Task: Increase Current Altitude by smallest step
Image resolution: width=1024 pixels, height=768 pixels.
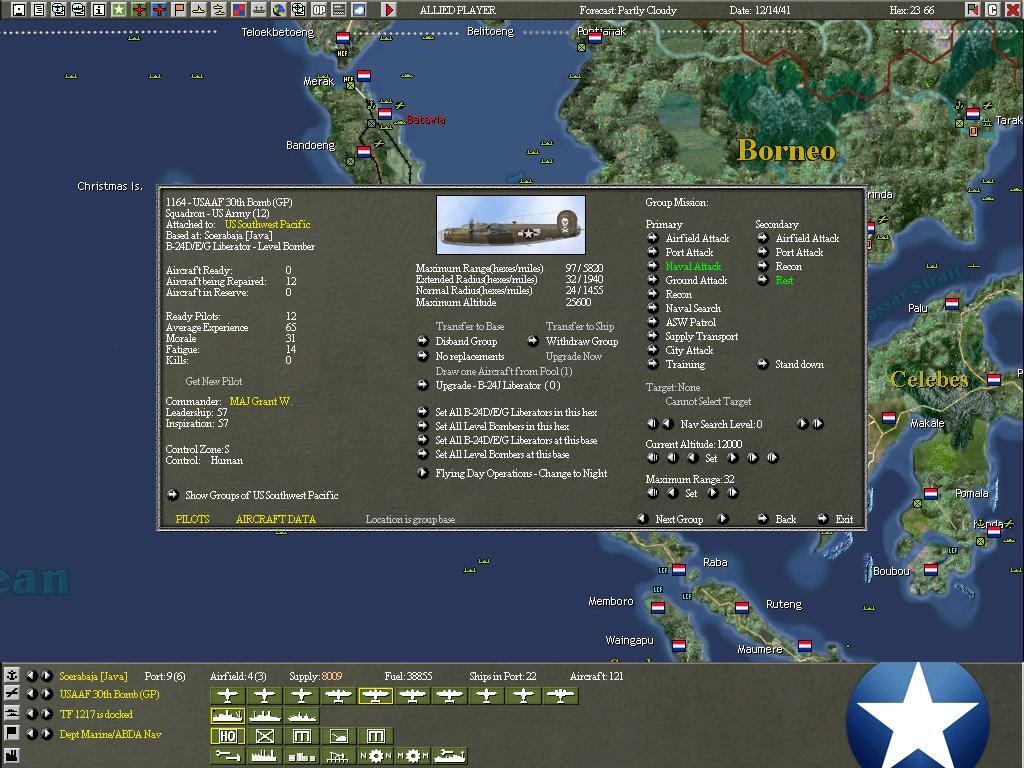Action: tap(733, 458)
